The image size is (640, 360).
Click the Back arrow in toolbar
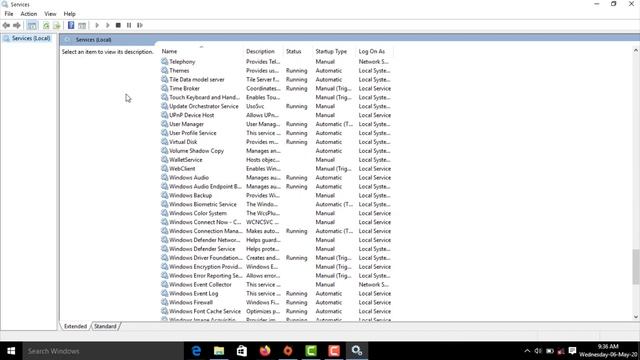(x=6, y=25)
